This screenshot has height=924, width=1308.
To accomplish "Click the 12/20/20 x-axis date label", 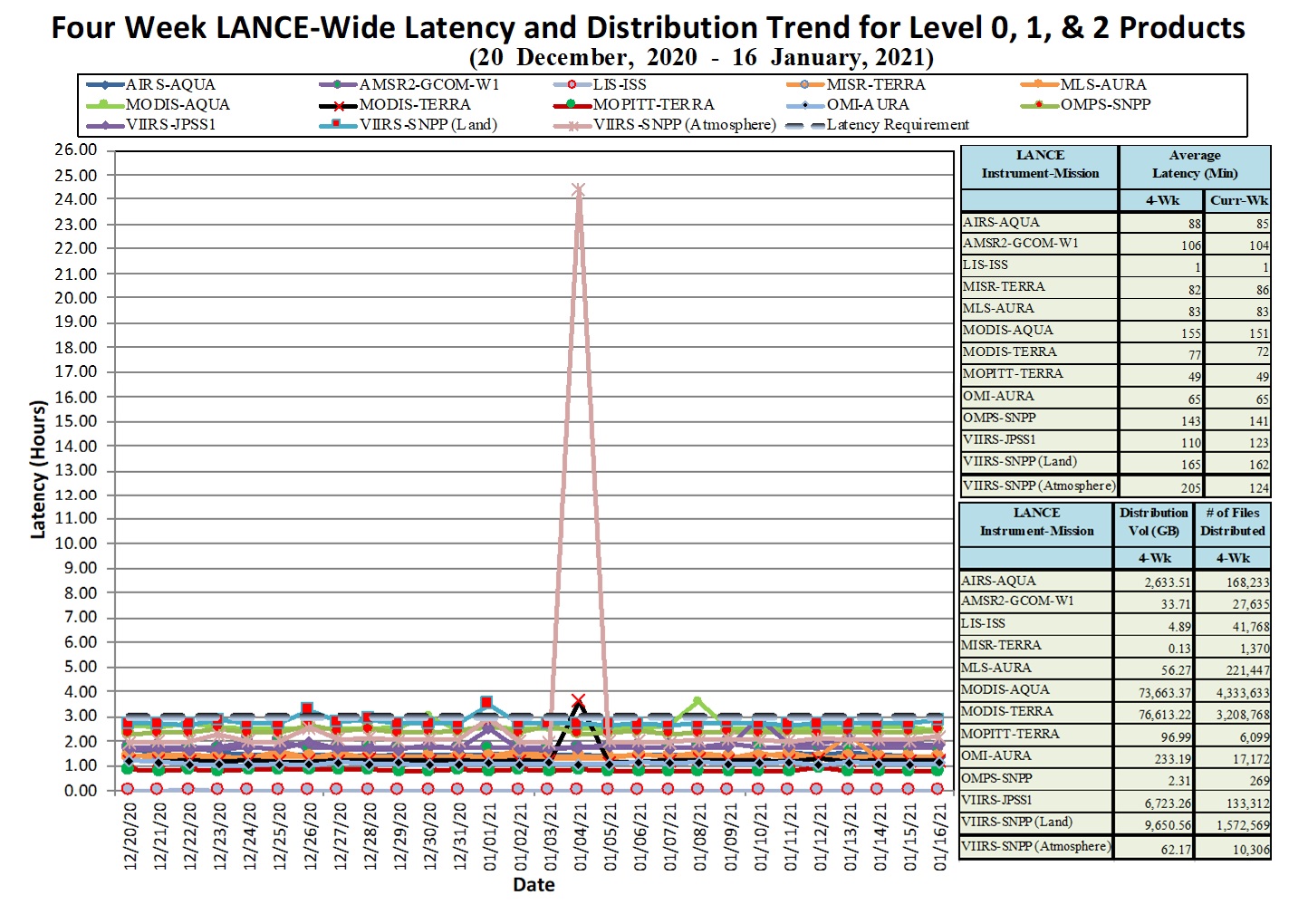I will pos(130,835).
